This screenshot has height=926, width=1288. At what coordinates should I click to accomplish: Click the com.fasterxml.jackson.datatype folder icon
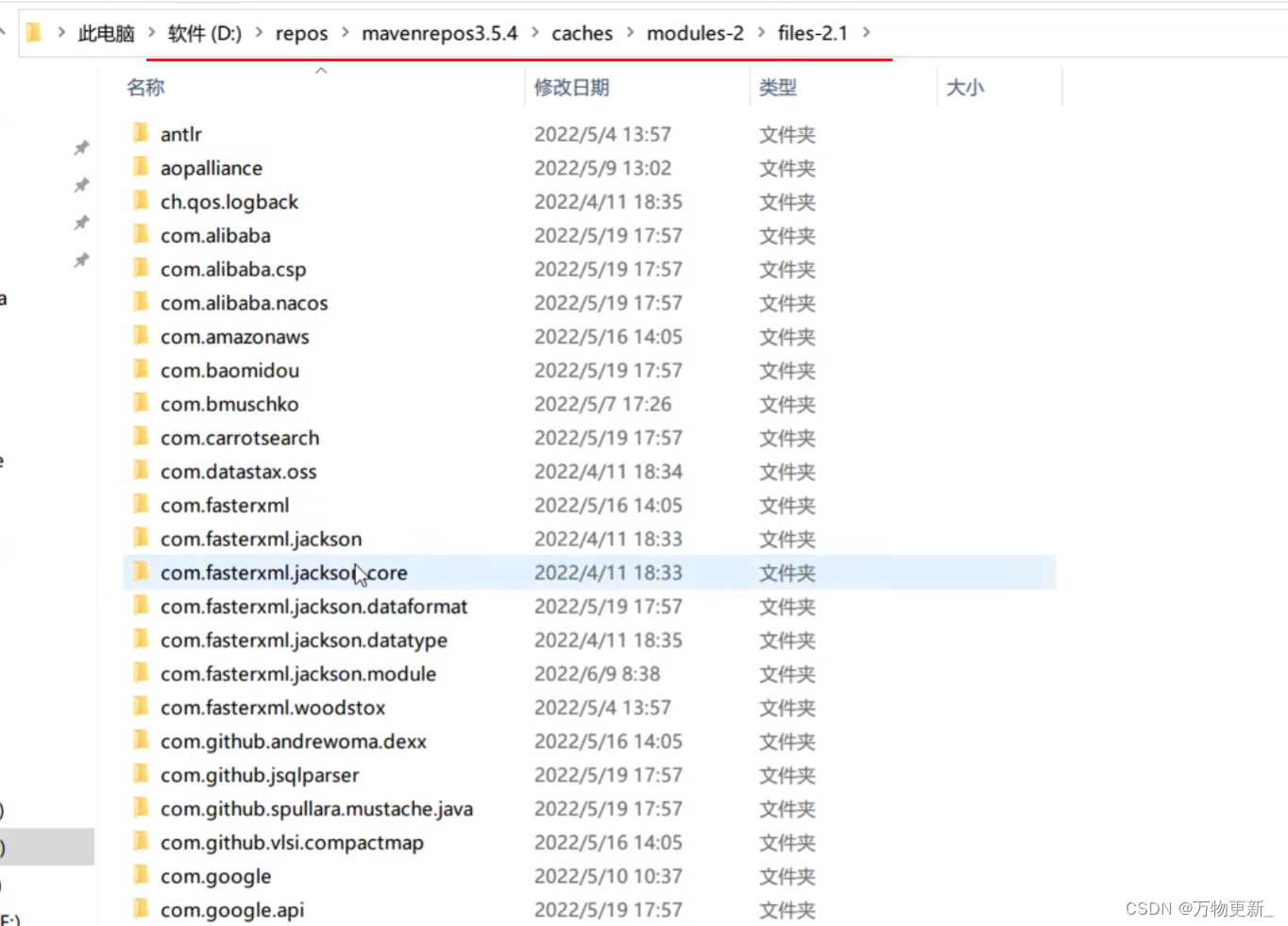(x=141, y=639)
